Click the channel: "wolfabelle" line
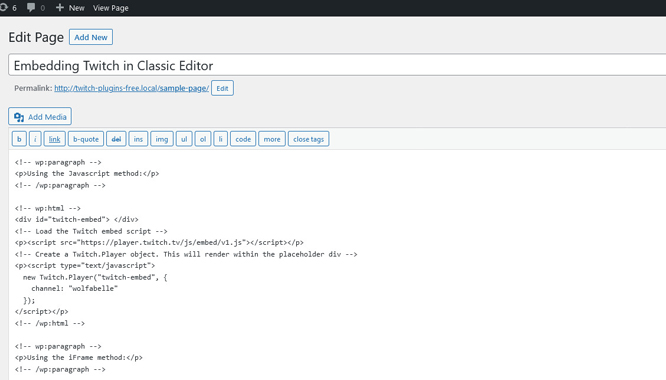Viewport: 666px width, 380px height. [74, 289]
